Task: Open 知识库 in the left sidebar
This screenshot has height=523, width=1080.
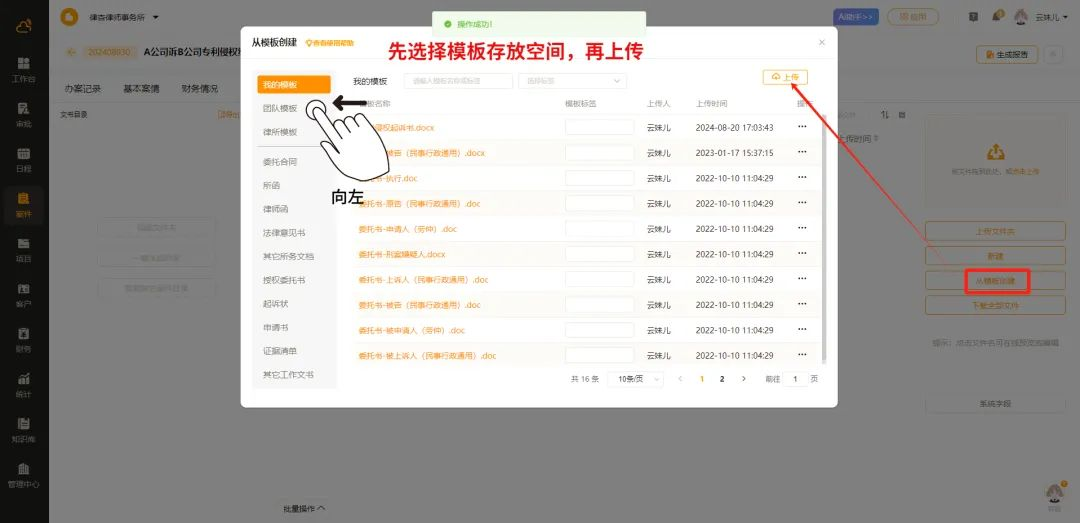Action: point(24,429)
